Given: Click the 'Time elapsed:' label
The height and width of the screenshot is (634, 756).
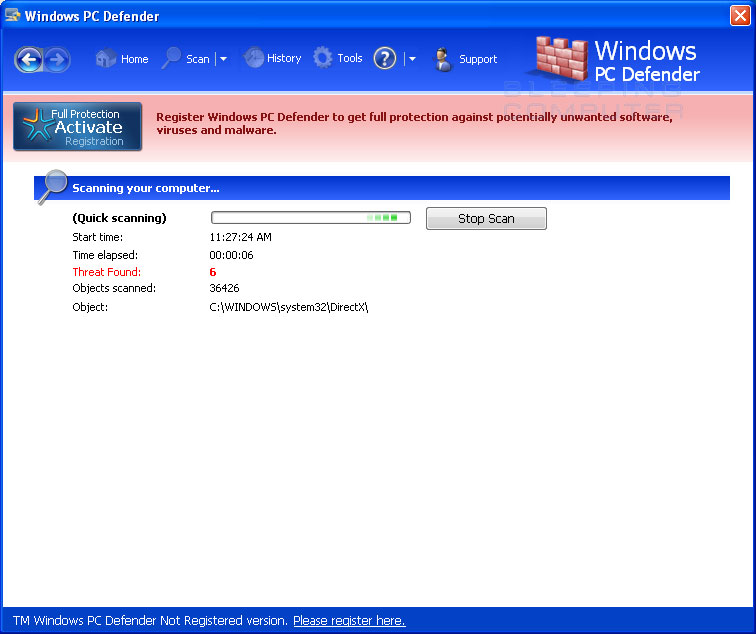Looking at the screenshot, I should pos(105,255).
